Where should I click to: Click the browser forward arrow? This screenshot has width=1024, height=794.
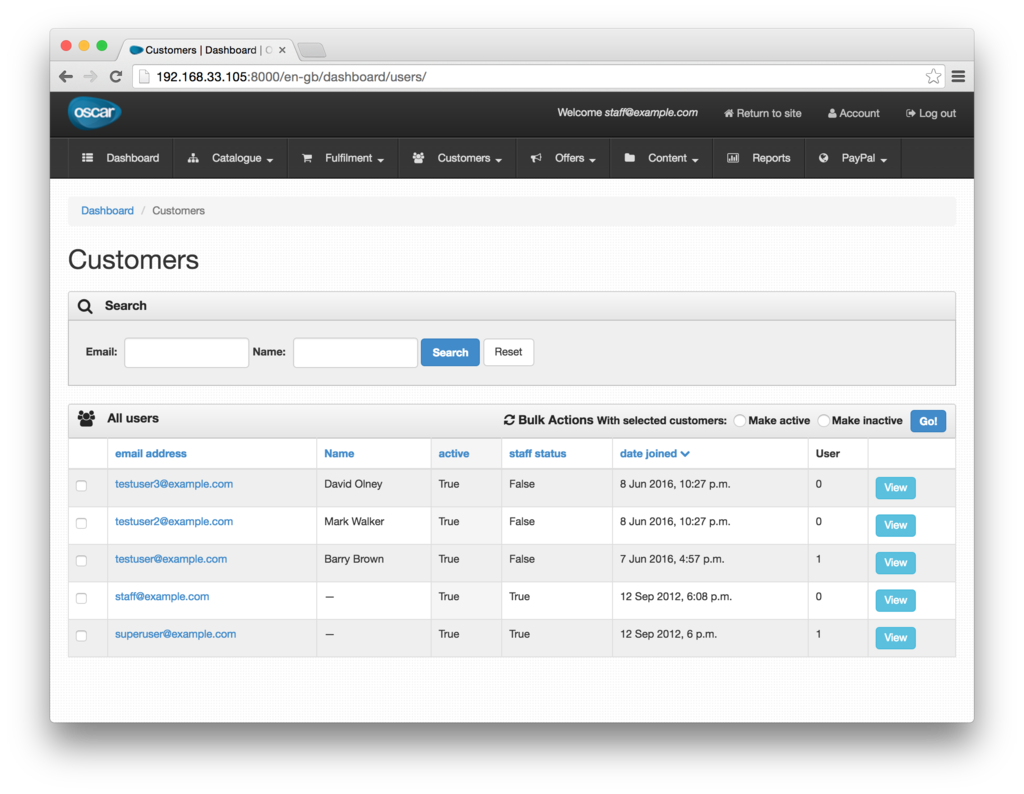[x=91, y=76]
